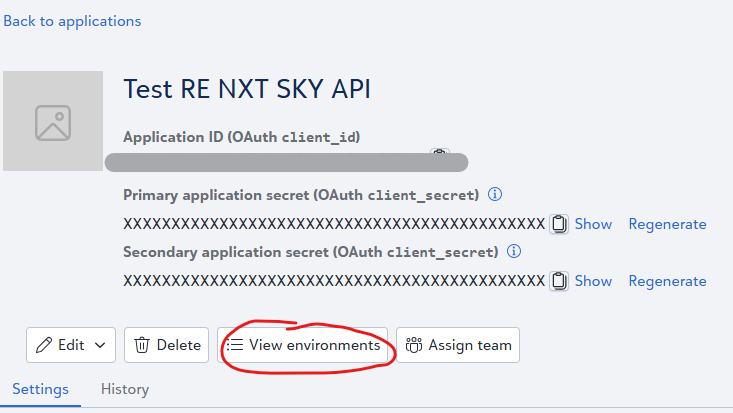Click the Application ID (OAuth client_id) label
The image size is (733, 413).
point(242,137)
